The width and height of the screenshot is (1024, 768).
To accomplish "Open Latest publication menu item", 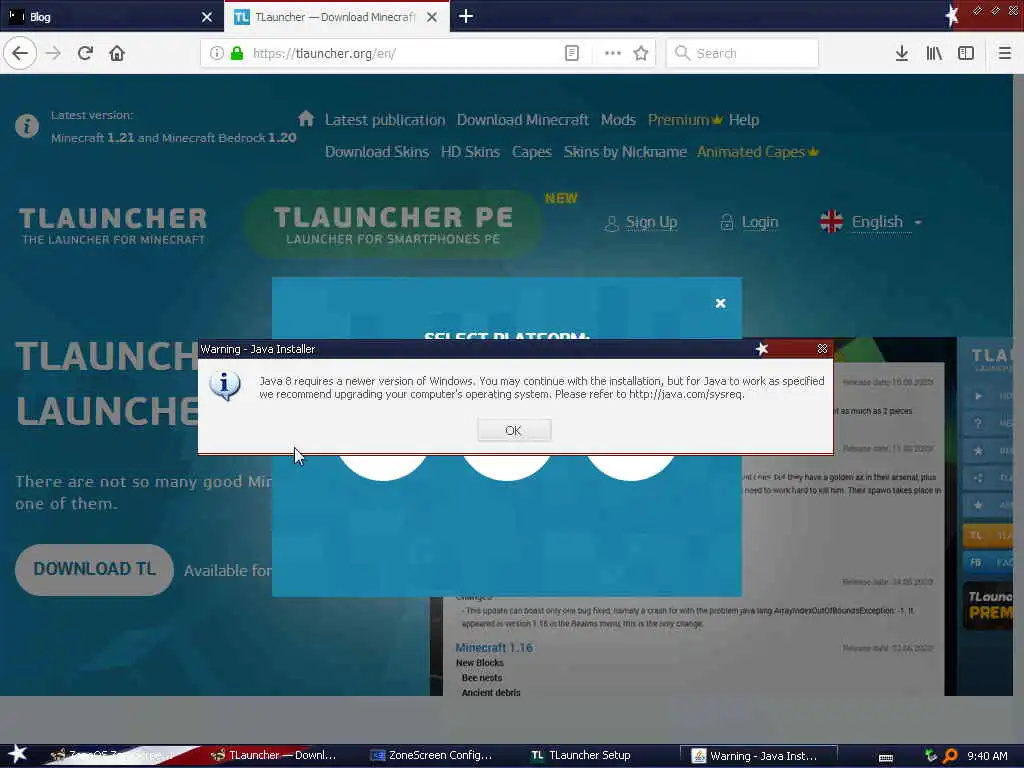I will pyautogui.click(x=385, y=120).
